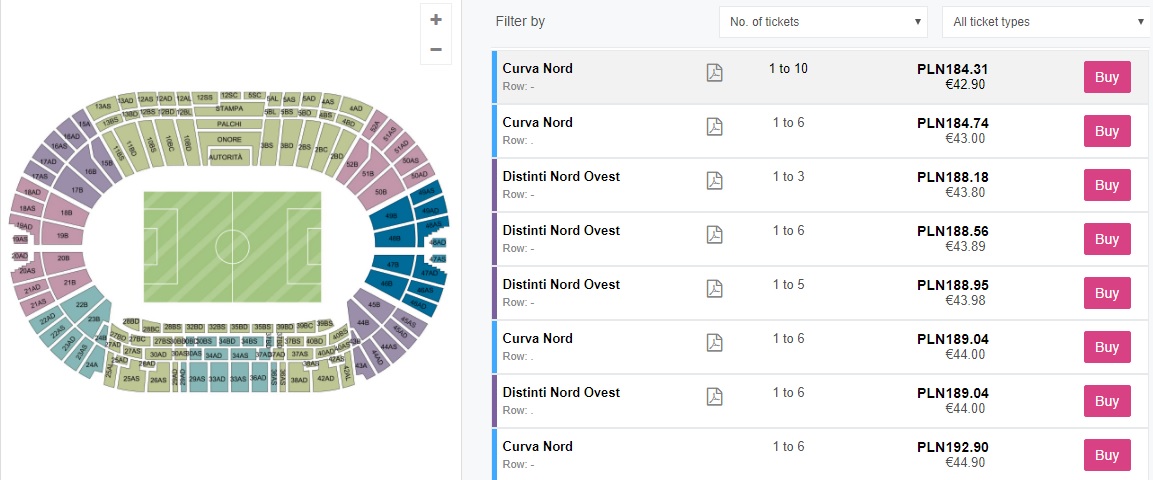The height and width of the screenshot is (480, 1153).
Task: Zoom in on the stadium map
Action: click(x=435, y=19)
